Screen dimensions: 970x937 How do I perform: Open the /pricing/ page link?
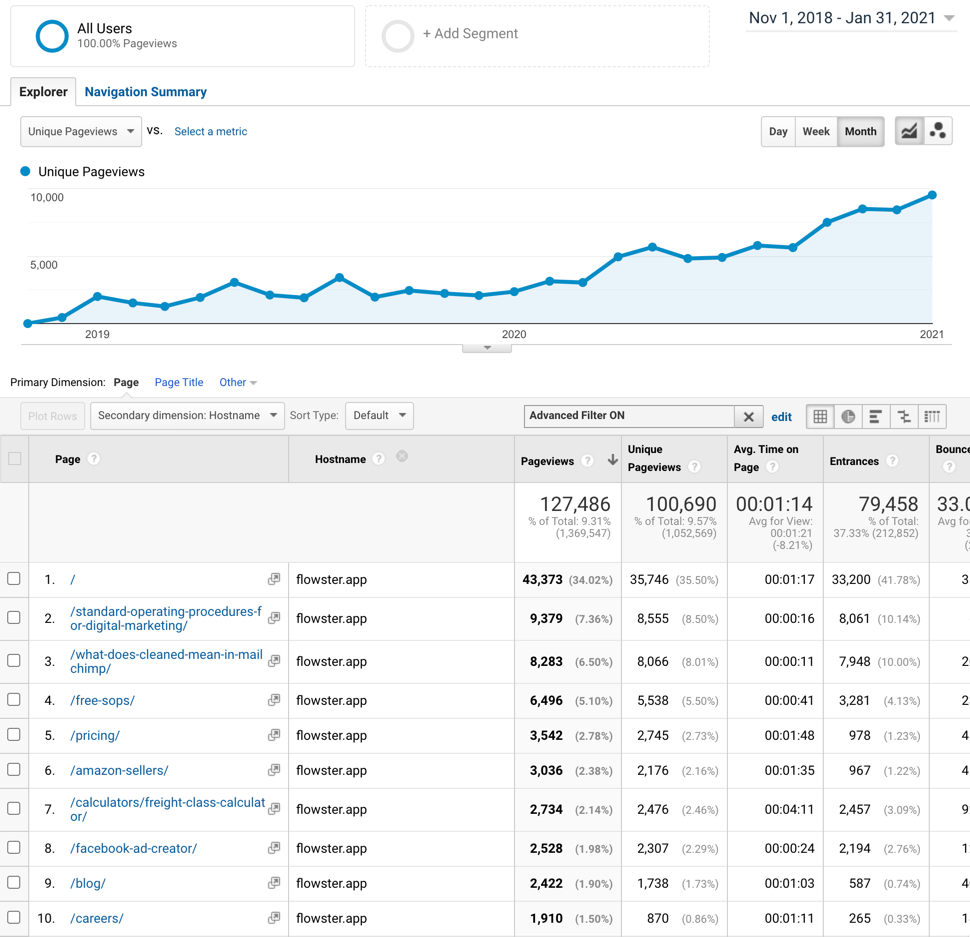[x=95, y=735]
